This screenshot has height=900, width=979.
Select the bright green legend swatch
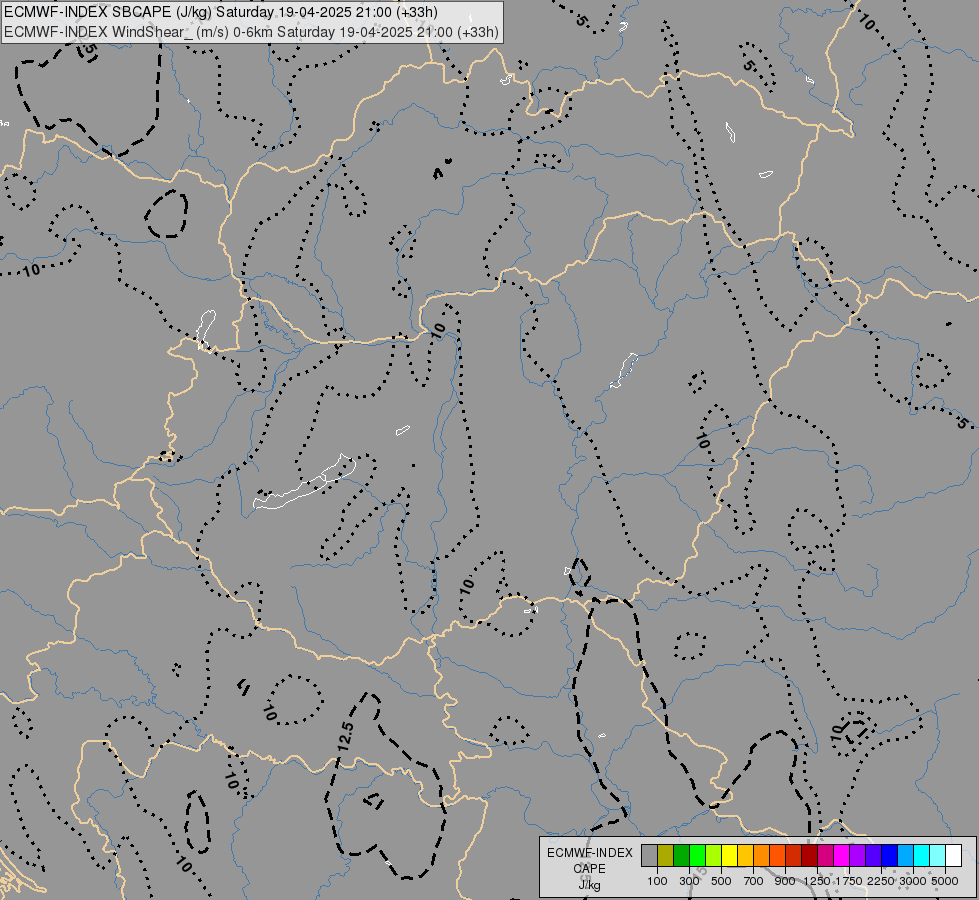(697, 856)
